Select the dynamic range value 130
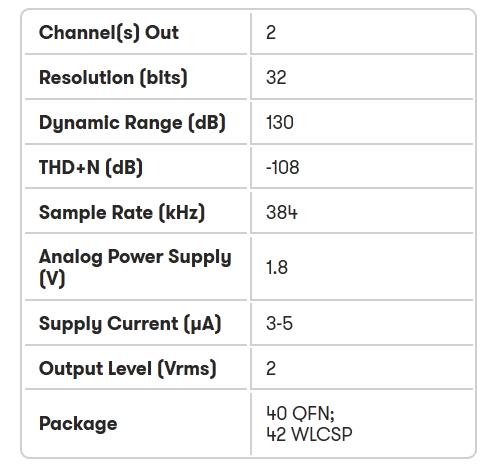This screenshot has width=484, height=466. [280, 122]
